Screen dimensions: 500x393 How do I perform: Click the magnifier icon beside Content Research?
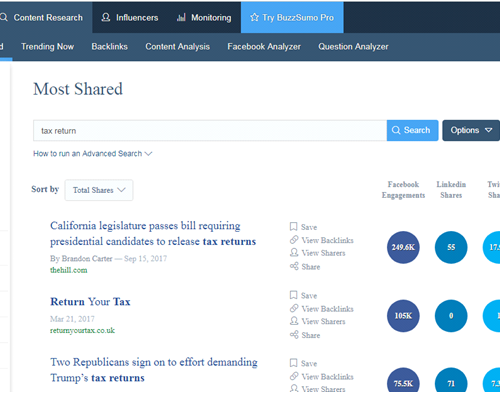tap(4, 17)
